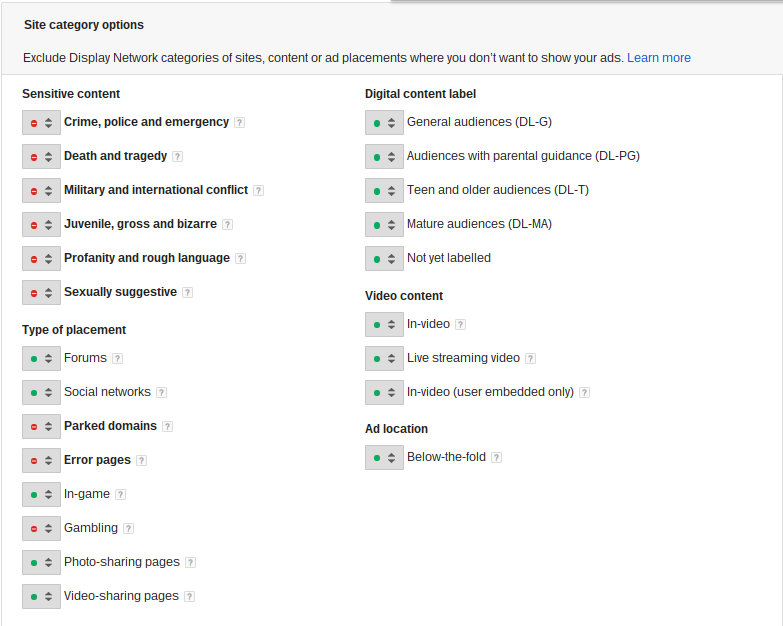Change status of In-game placement
This screenshot has width=783, height=626.
coord(41,494)
